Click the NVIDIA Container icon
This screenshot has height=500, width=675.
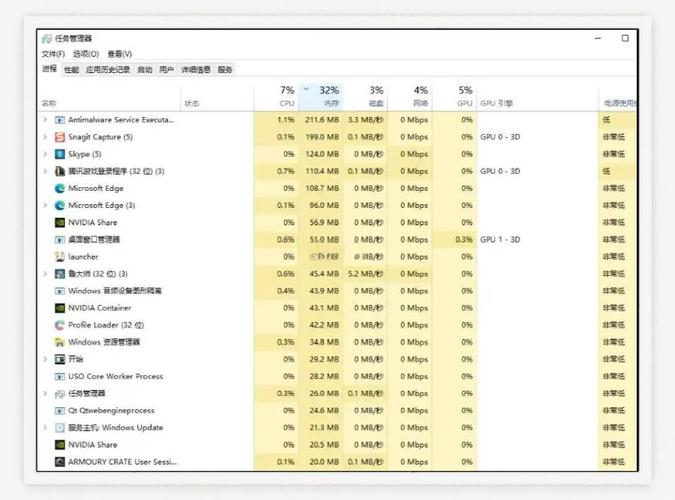tap(60, 308)
